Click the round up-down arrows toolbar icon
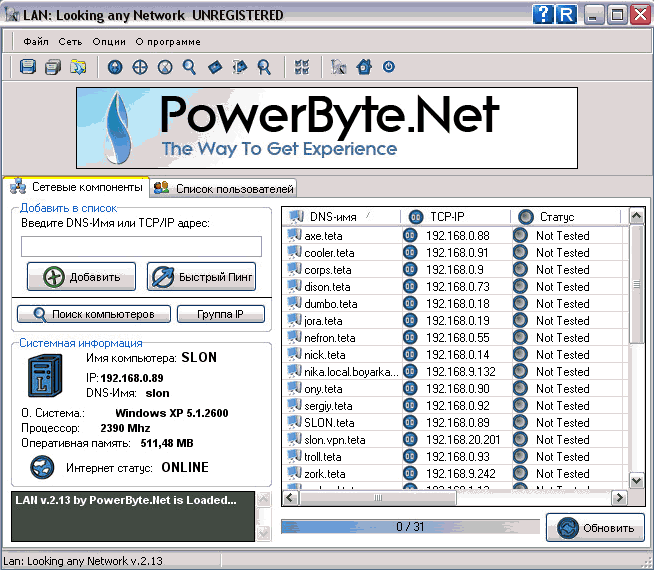 tap(115, 67)
